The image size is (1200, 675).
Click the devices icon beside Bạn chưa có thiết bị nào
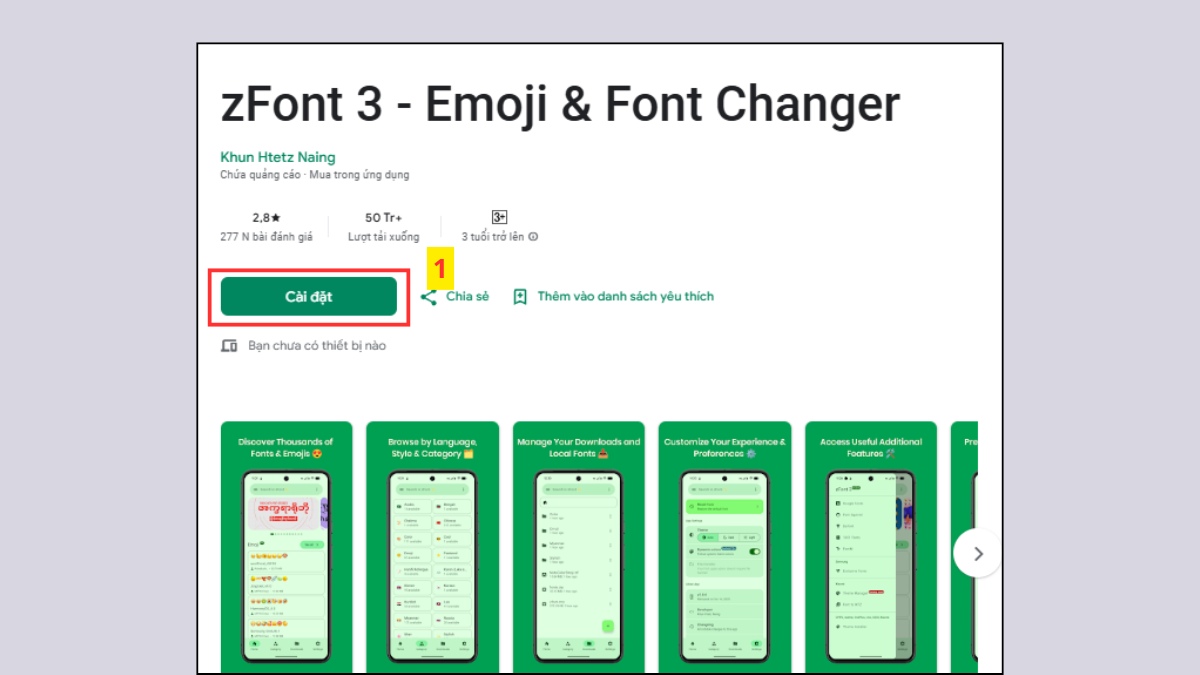click(229, 346)
